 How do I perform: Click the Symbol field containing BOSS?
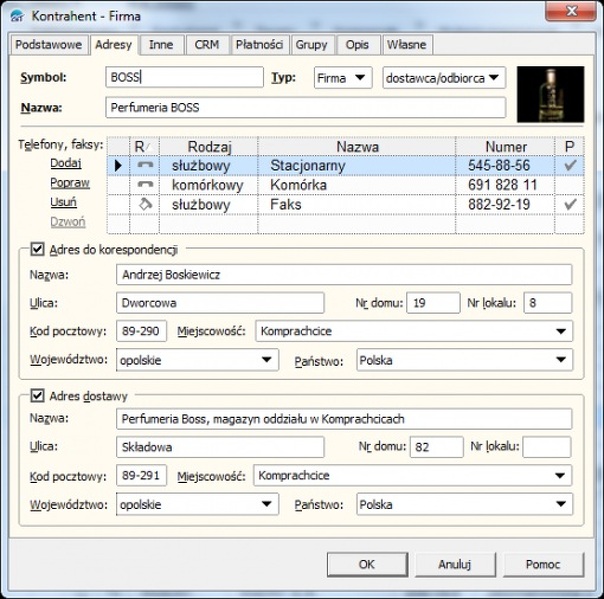(x=184, y=78)
